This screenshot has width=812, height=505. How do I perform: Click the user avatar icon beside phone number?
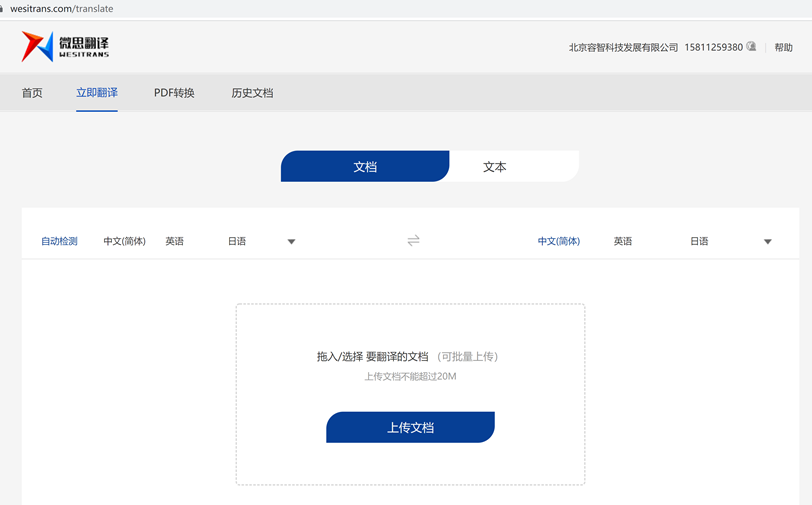[x=752, y=47]
